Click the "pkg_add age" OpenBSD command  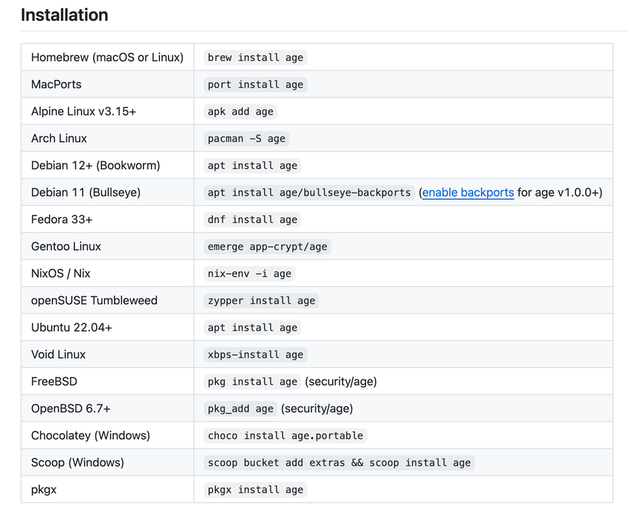[240, 408]
